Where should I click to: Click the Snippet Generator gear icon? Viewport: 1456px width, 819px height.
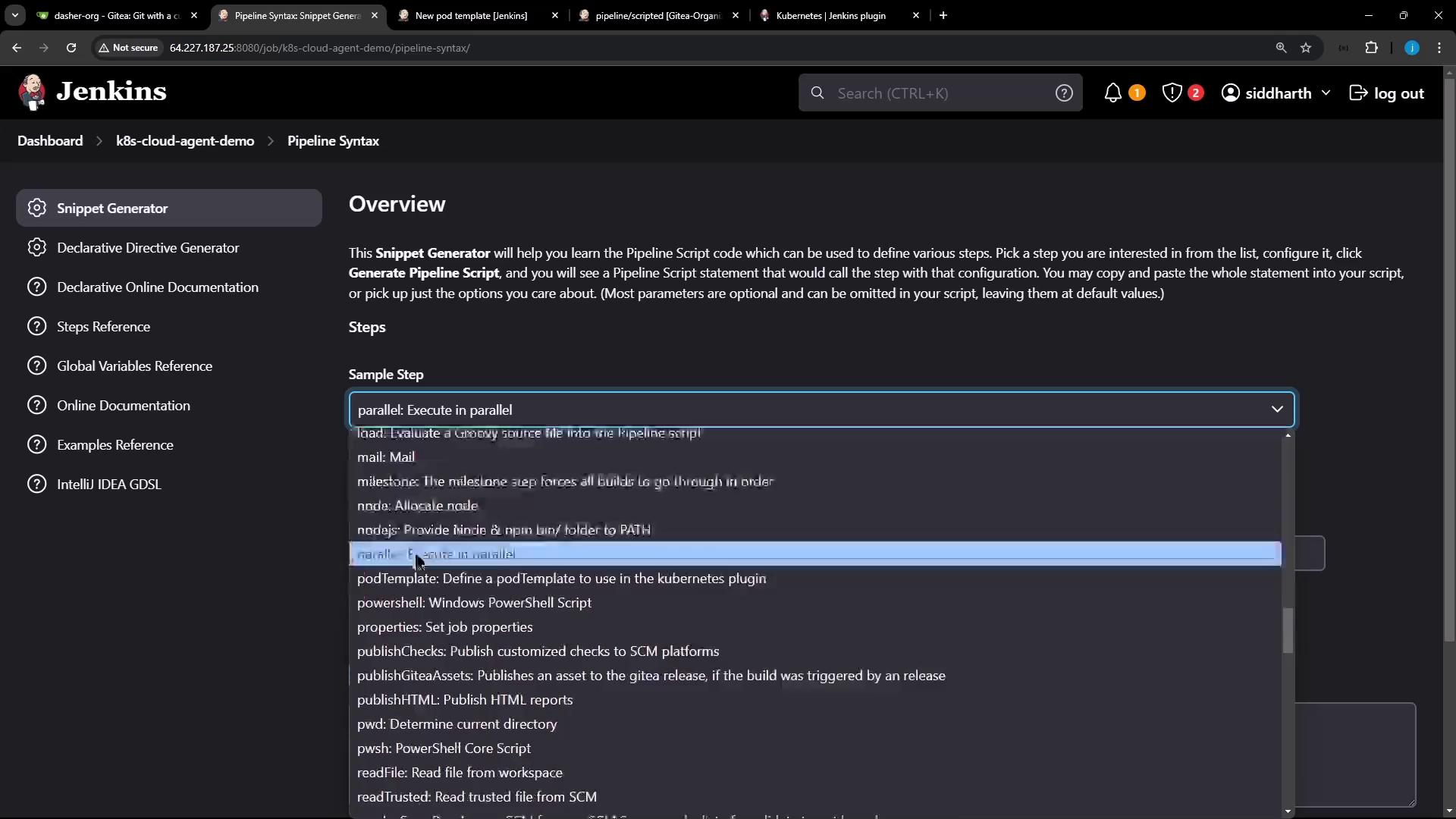click(36, 208)
